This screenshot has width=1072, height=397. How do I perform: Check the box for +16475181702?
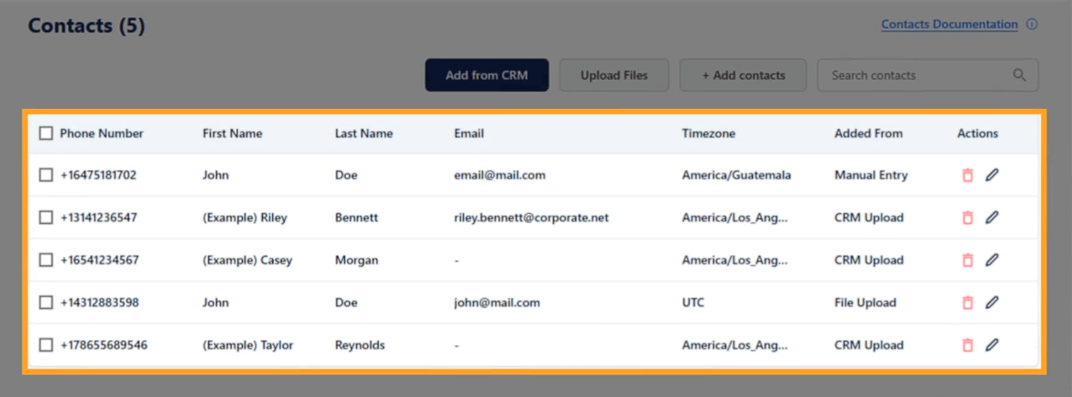click(x=46, y=175)
